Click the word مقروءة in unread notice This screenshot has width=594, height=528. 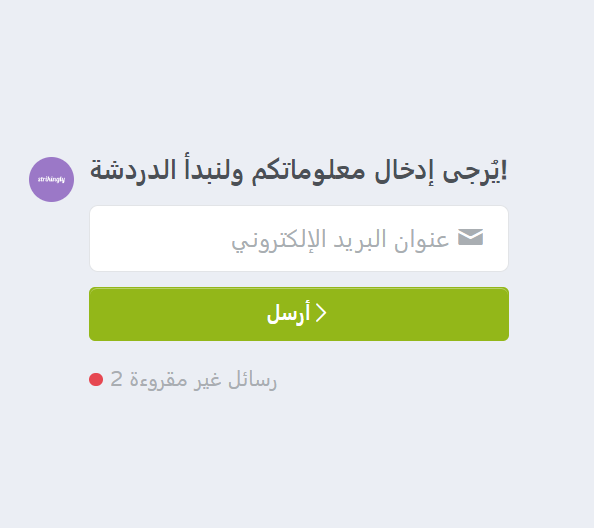[159, 380]
